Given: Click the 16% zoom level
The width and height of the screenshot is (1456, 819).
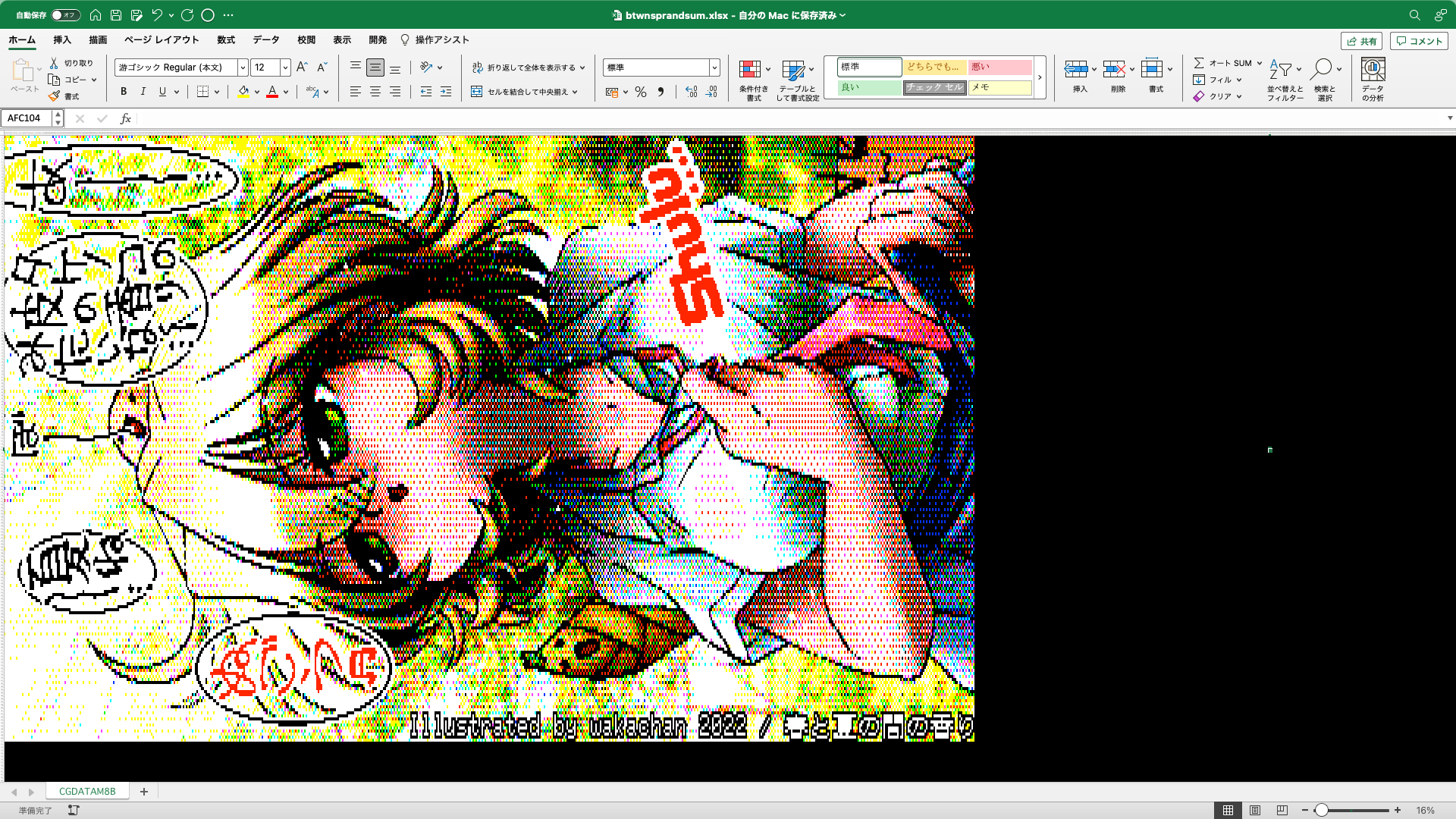Looking at the screenshot, I should (1425, 811).
